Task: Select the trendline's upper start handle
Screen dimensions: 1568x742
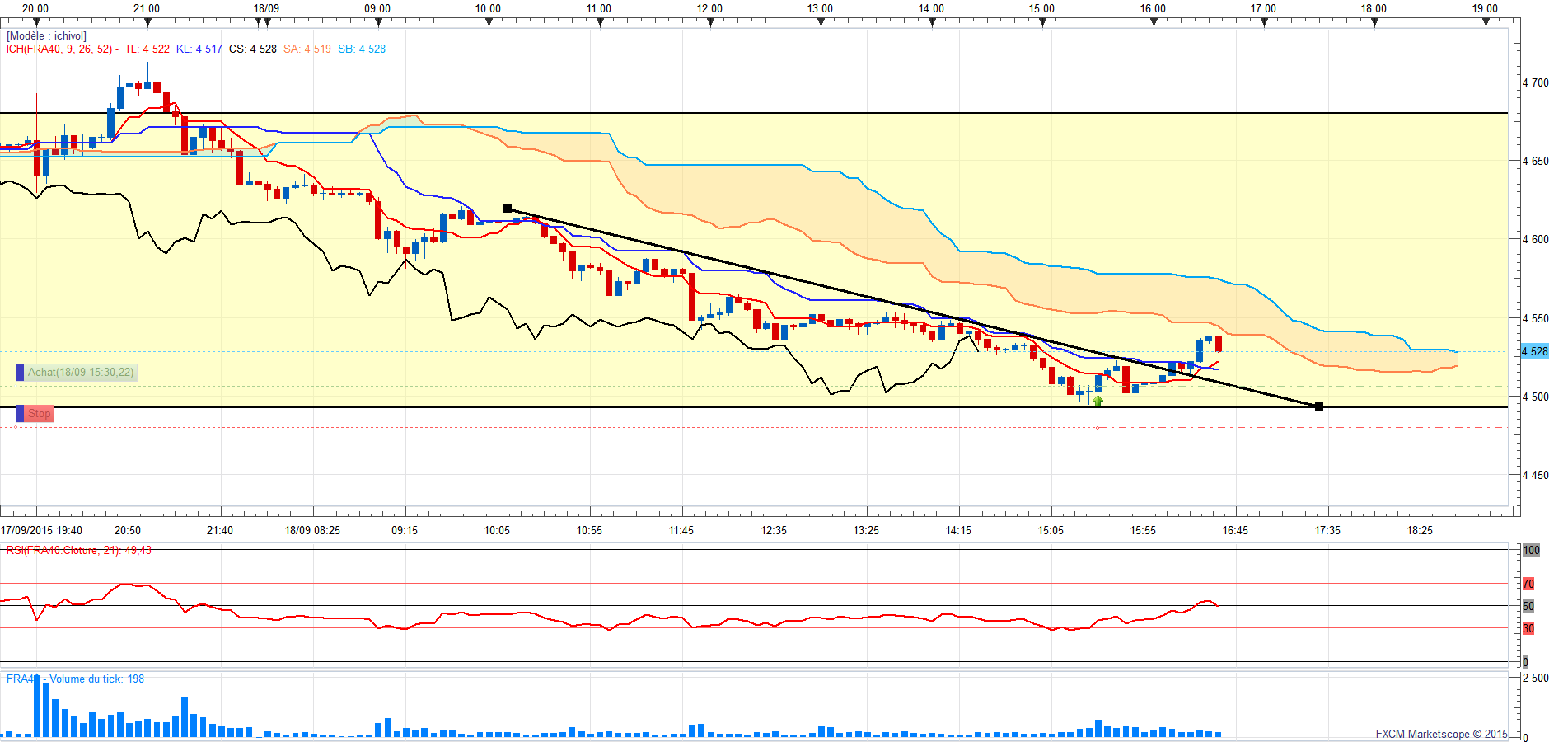Action: pos(508,209)
